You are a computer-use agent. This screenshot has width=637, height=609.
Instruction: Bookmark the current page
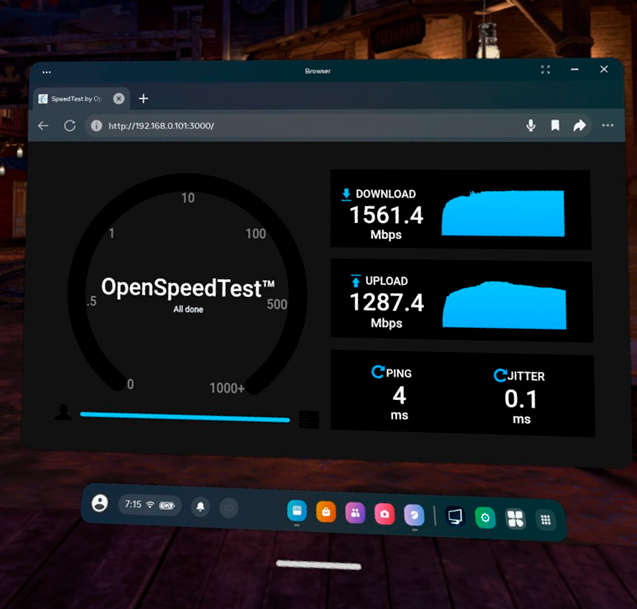pyautogui.click(x=555, y=126)
